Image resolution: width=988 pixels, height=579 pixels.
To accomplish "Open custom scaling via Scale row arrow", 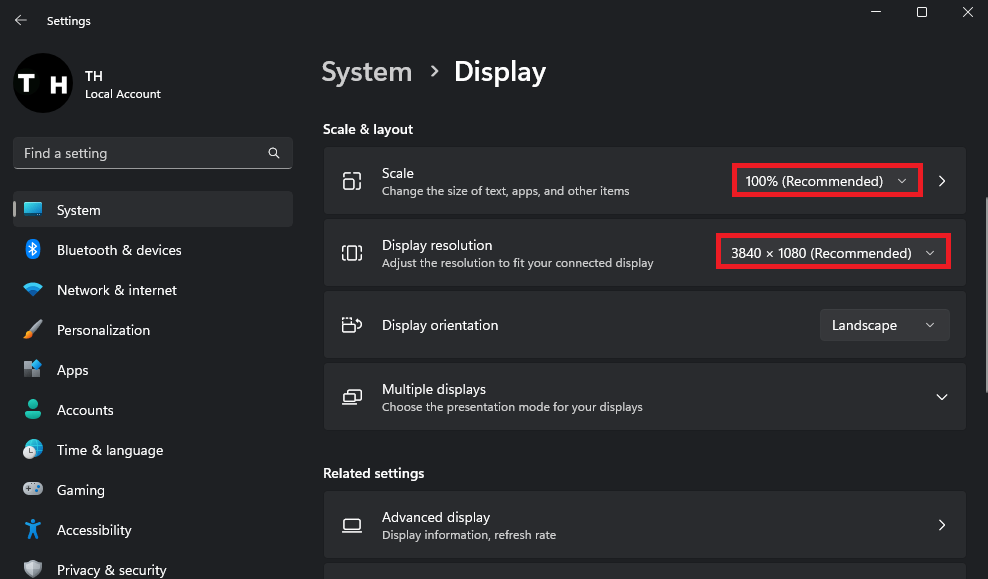I will 942,181.
